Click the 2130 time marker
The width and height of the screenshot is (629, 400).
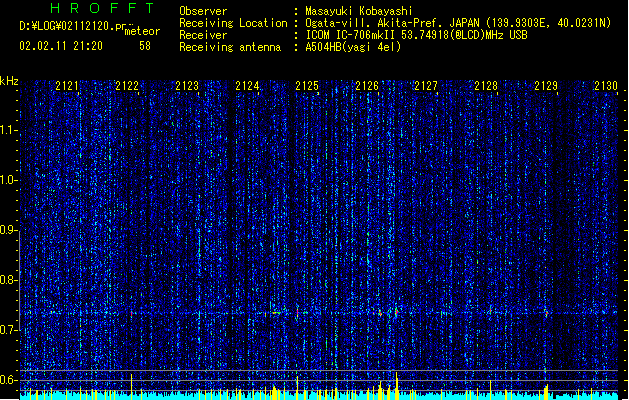[606, 86]
